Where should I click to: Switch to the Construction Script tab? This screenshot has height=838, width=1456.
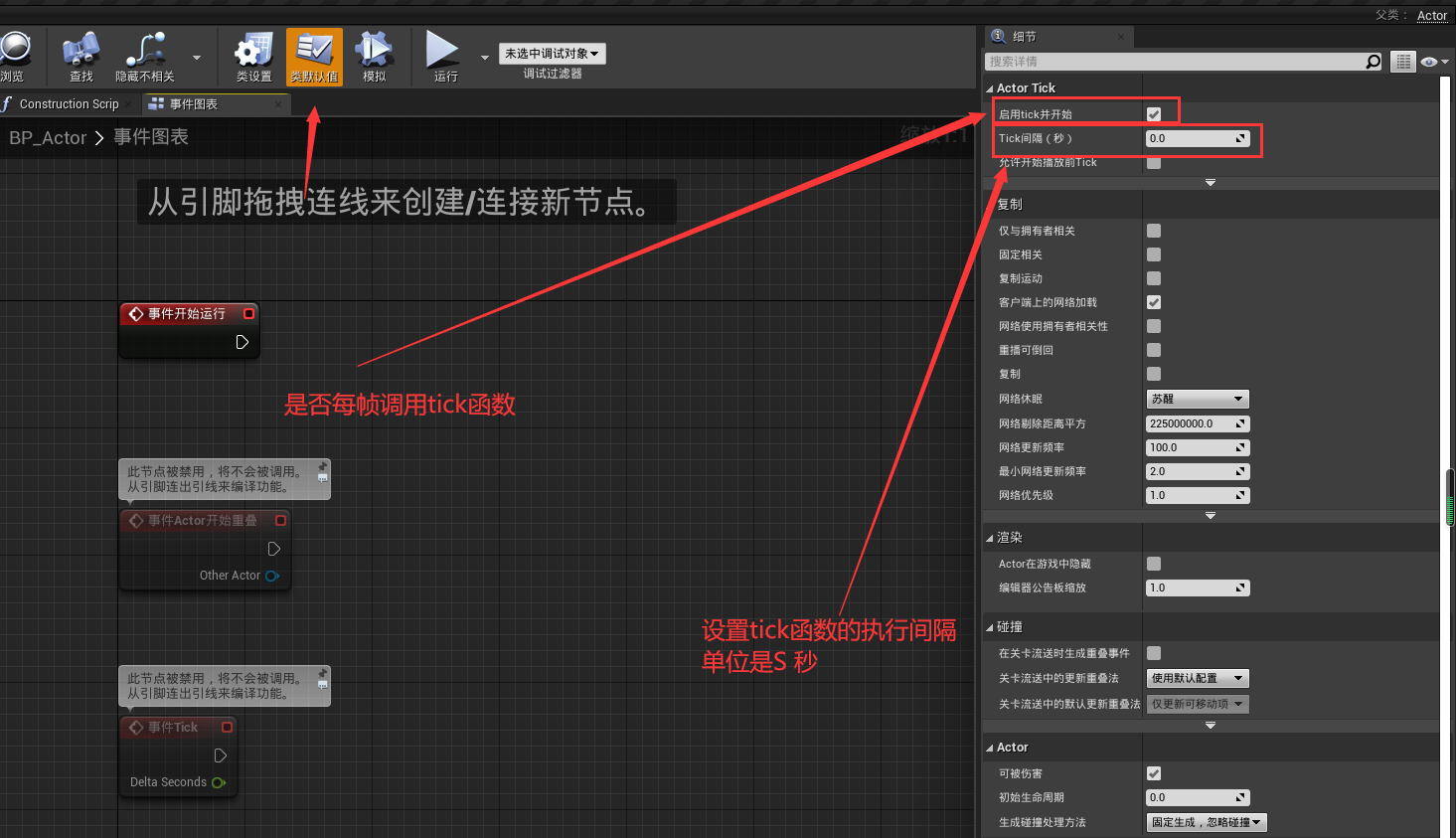coord(69,104)
